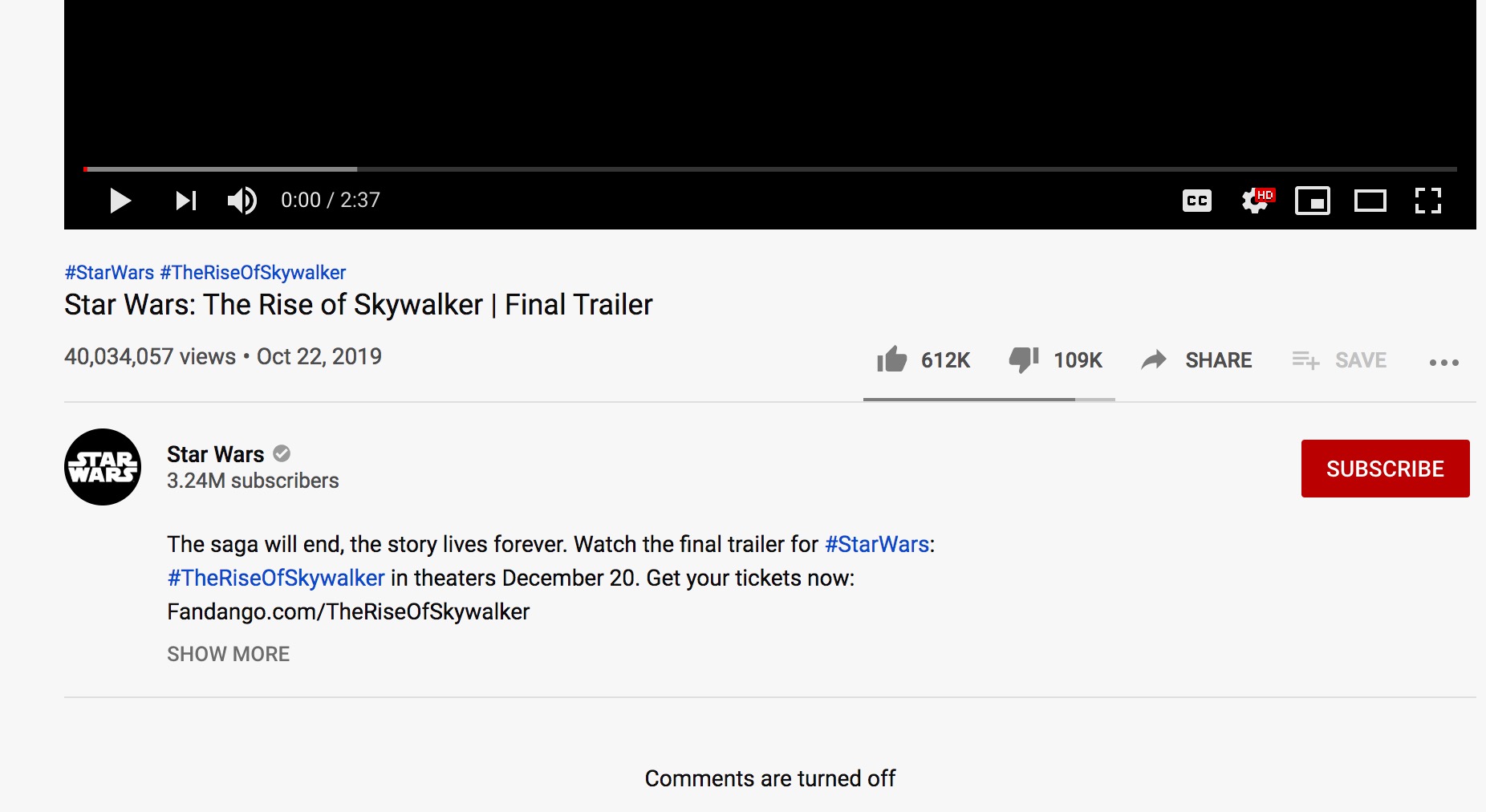
Task: Click the 40,034,057 views count
Action: 150,356
